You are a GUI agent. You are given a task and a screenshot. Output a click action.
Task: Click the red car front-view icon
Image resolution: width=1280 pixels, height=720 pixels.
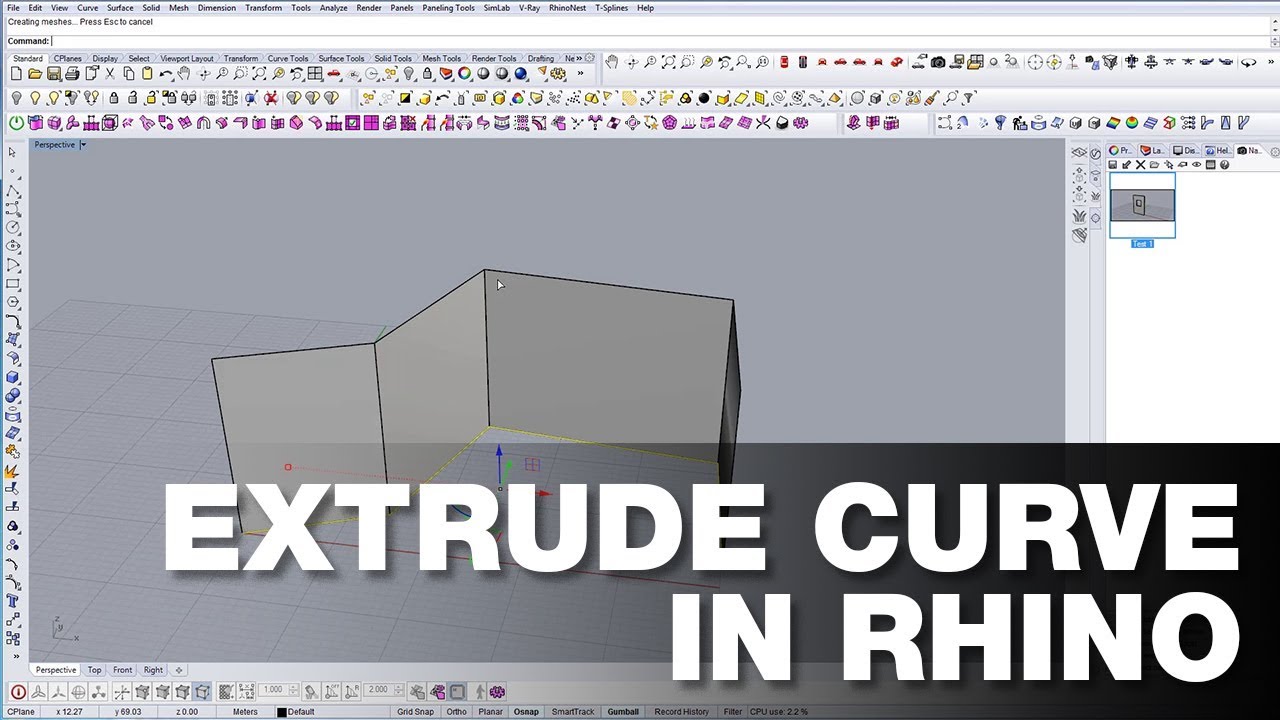[822, 62]
